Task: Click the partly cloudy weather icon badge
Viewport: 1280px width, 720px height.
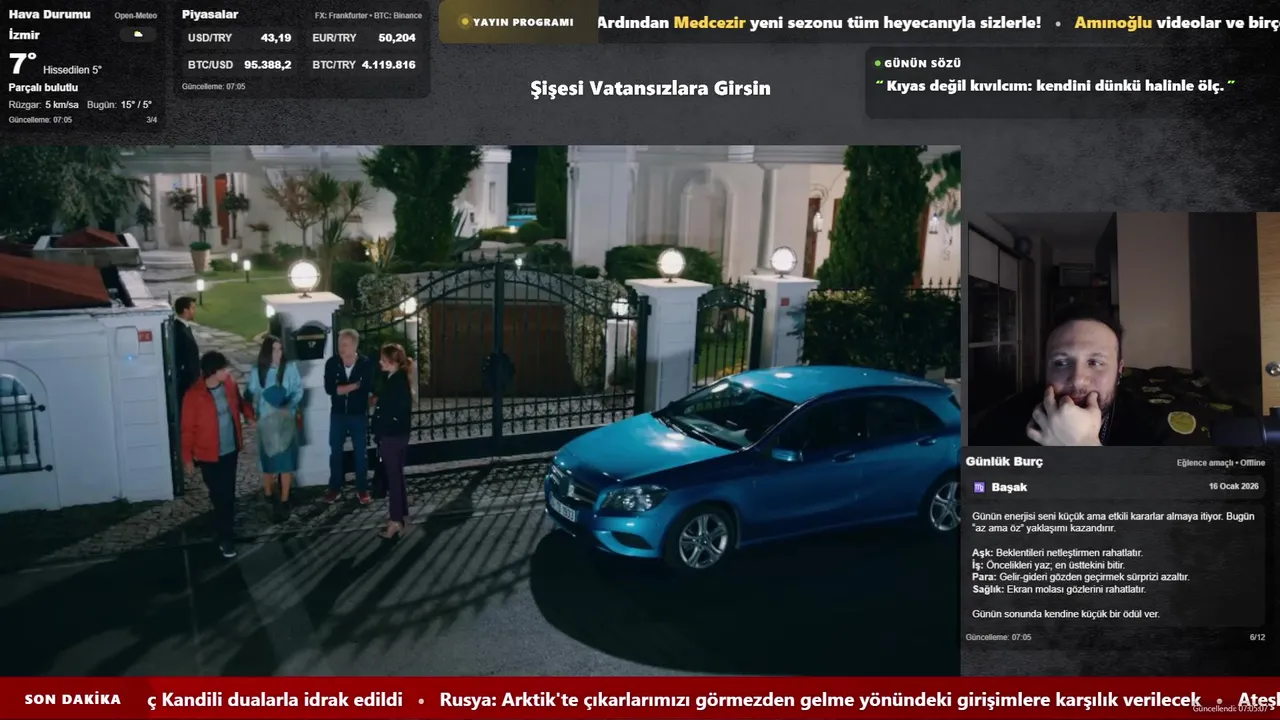Action: click(138, 34)
